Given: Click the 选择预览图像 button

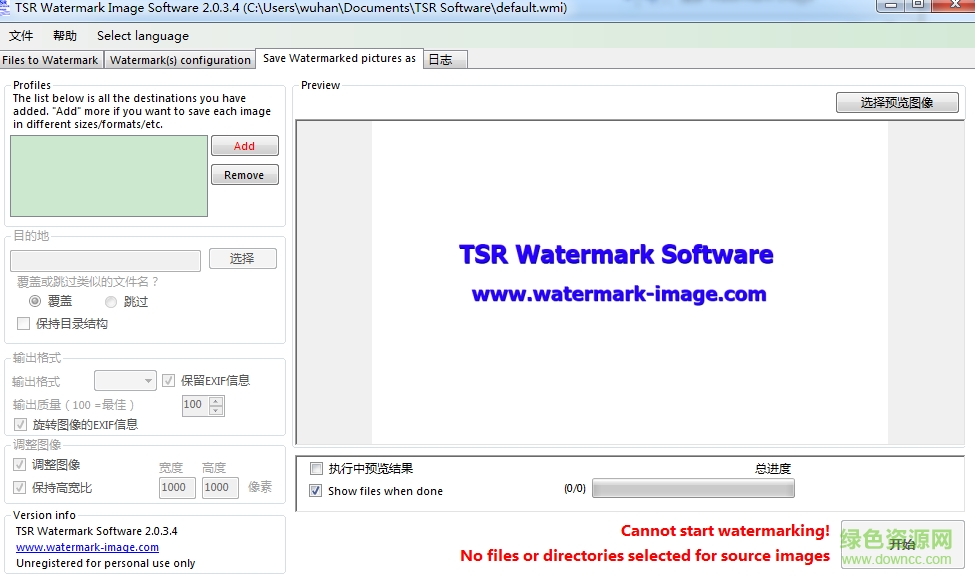Looking at the screenshot, I should point(896,102).
